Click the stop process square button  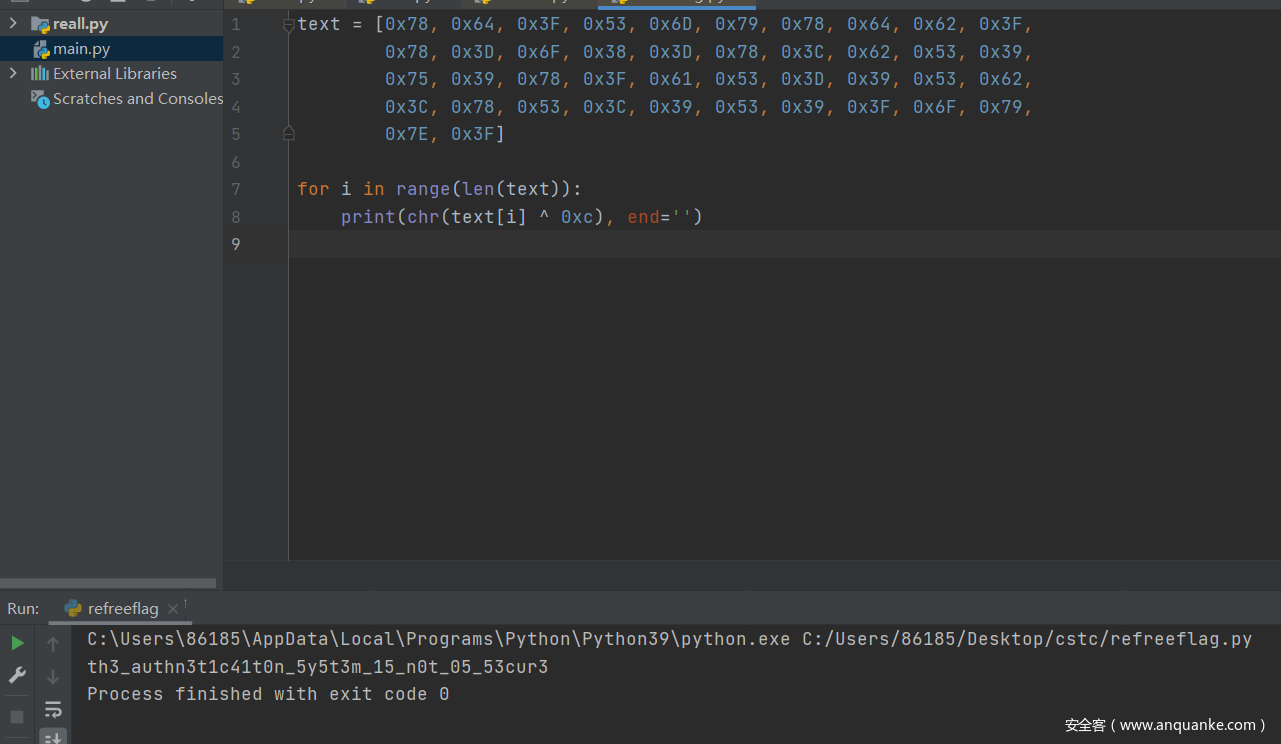[x=17, y=717]
